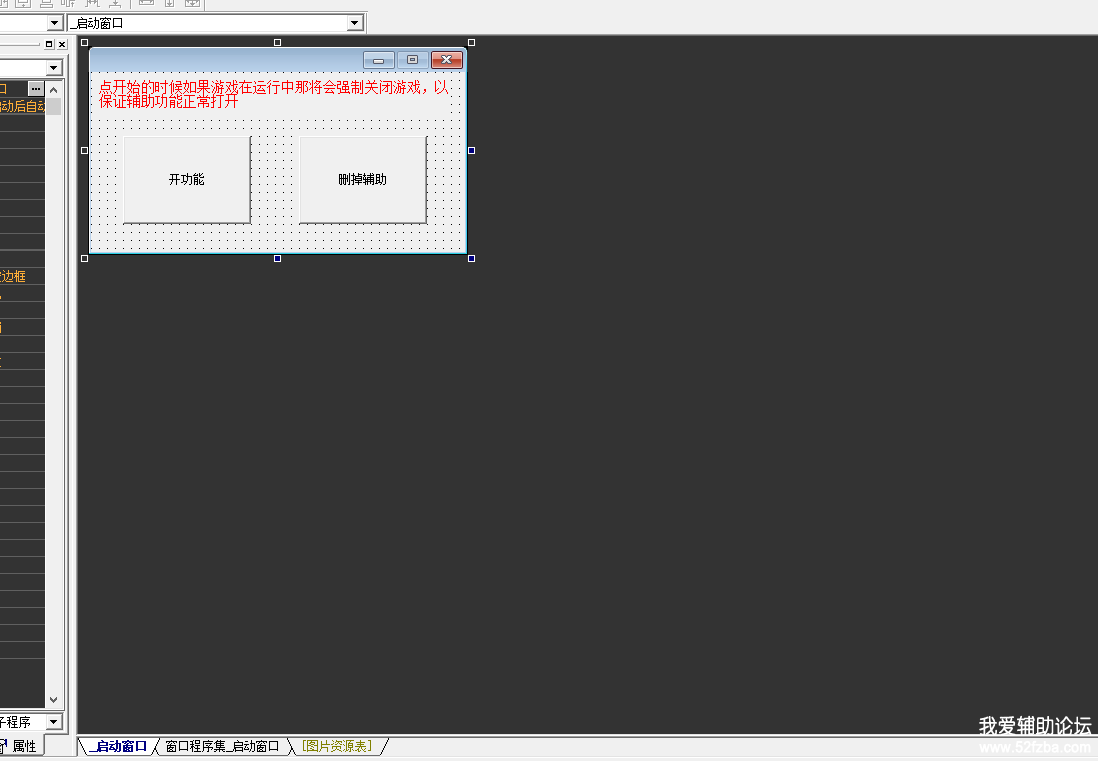
Task: Open the [图片资源表] tab
Action: coord(337,746)
